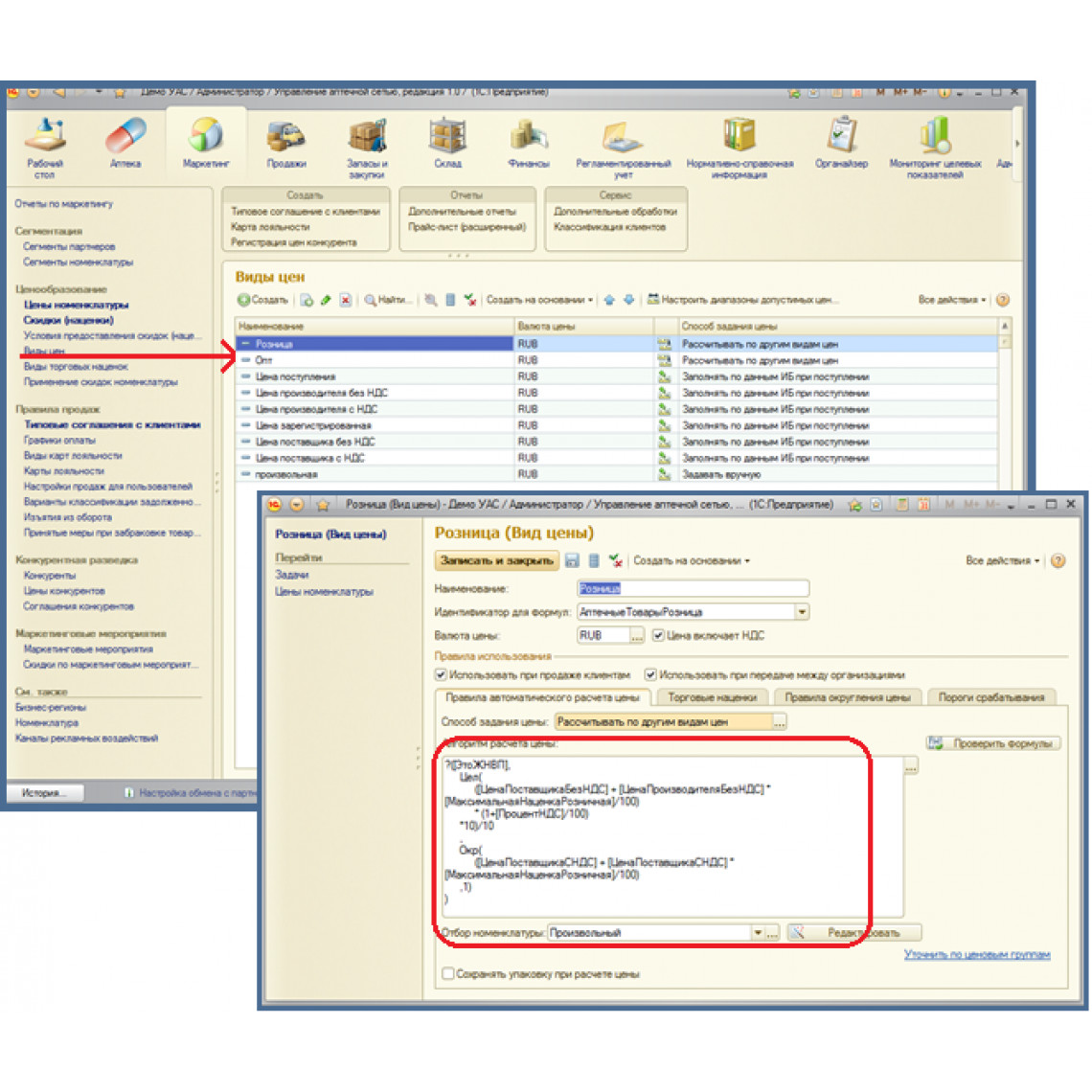Image resolution: width=1092 pixels, height=1092 pixels.
Task: Expand the Идентификатор для формул dropdown arrow
Action: (x=803, y=612)
